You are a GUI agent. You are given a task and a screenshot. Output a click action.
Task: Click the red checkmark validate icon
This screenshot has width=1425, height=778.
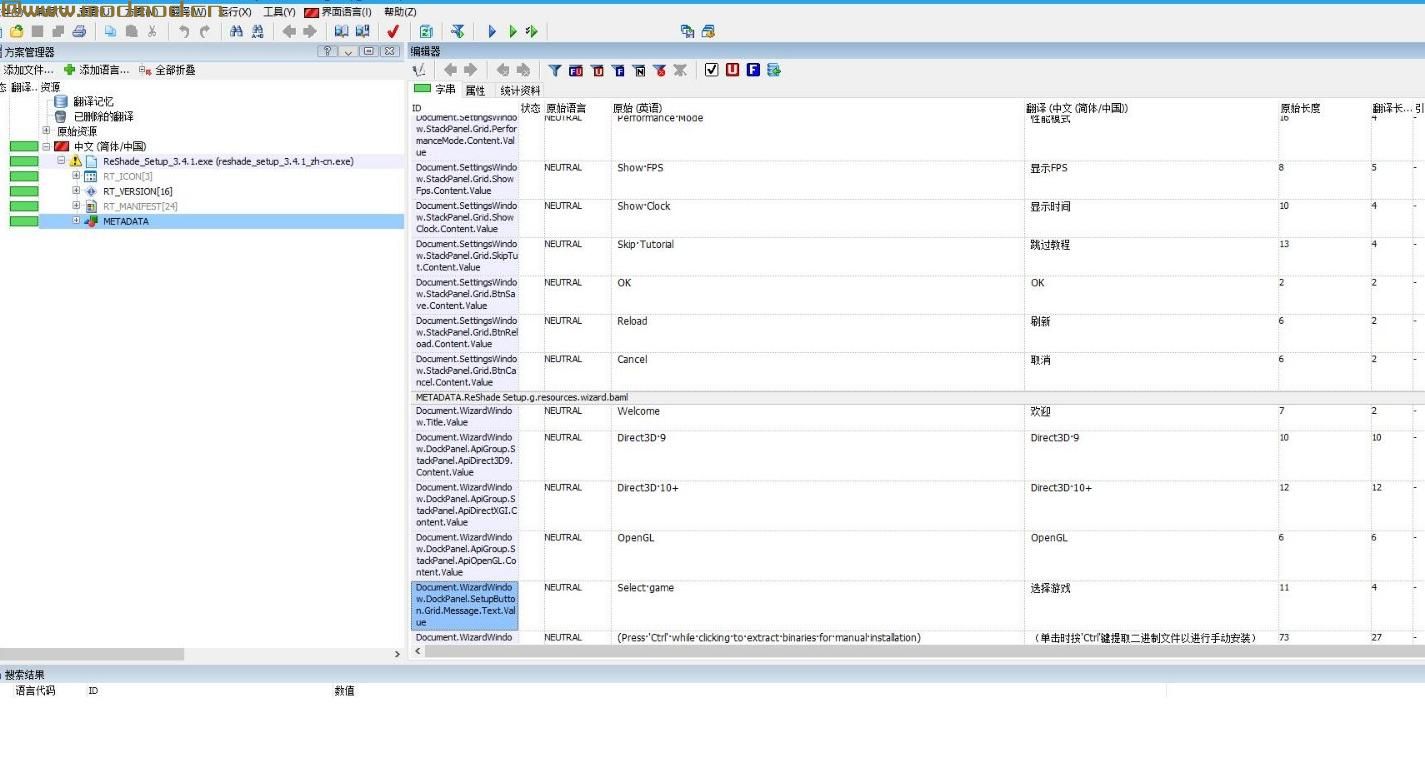coord(393,31)
